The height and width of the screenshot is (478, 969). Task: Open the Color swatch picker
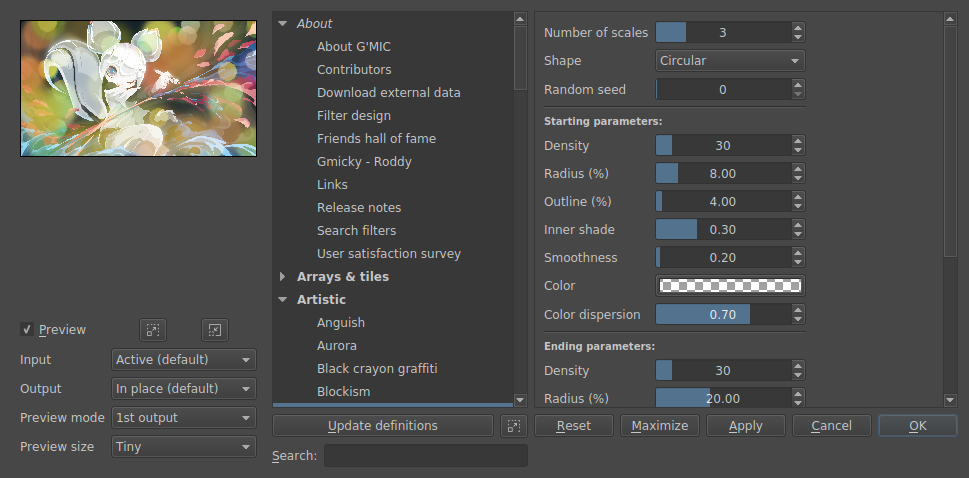click(730, 286)
